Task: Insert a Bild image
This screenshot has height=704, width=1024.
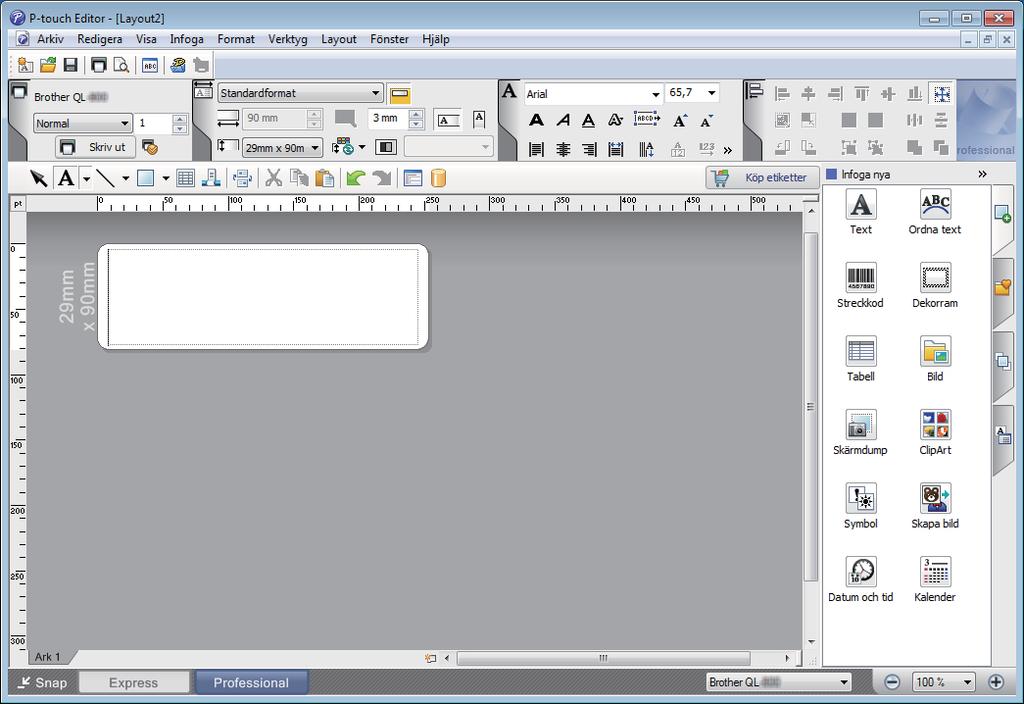Action: coord(935,359)
